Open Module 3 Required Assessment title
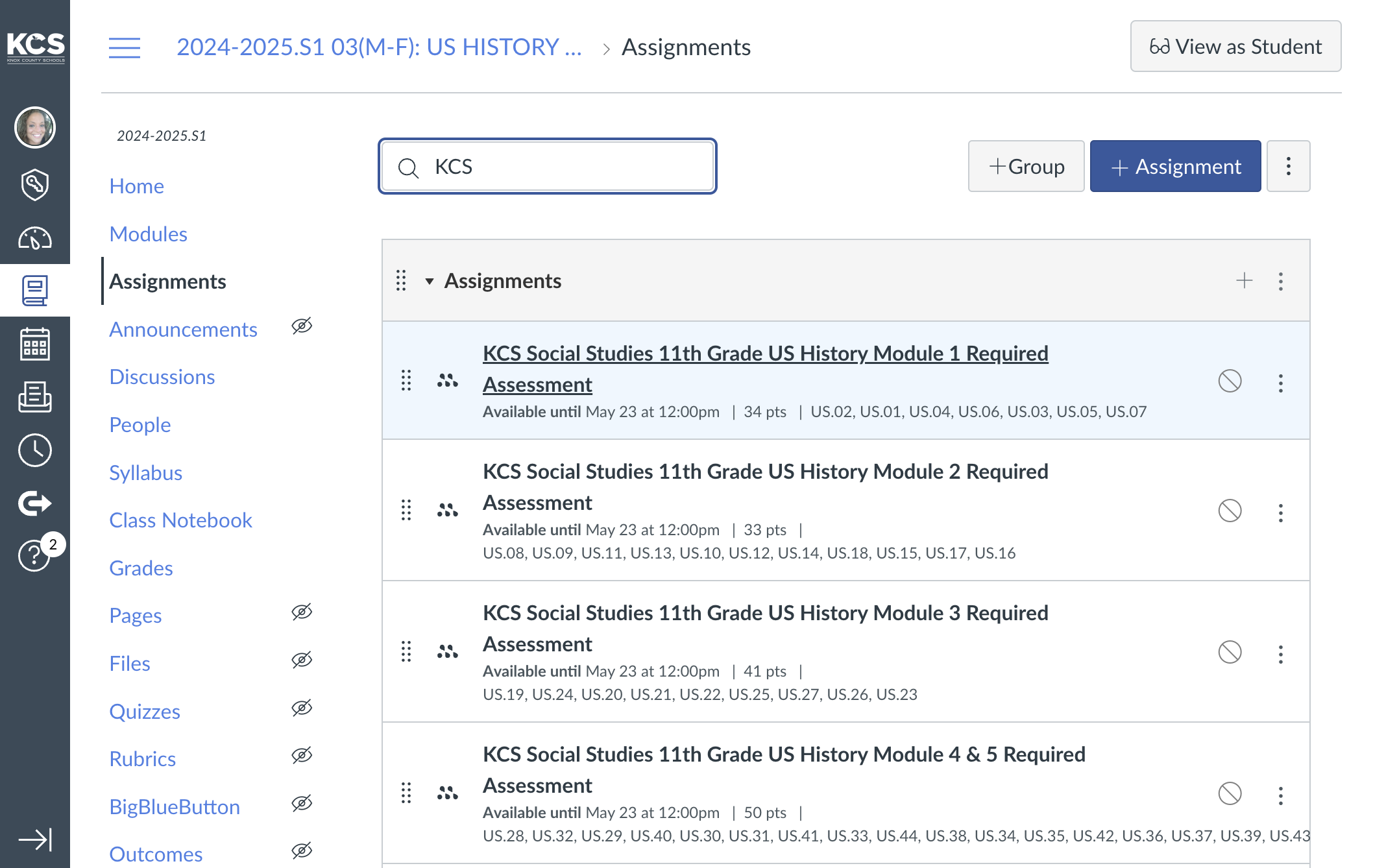 tap(765, 628)
